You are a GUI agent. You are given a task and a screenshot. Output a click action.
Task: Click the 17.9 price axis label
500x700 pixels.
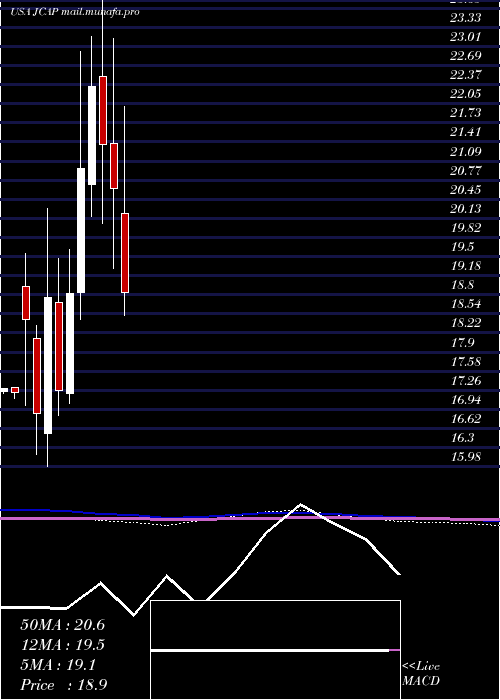(462, 343)
